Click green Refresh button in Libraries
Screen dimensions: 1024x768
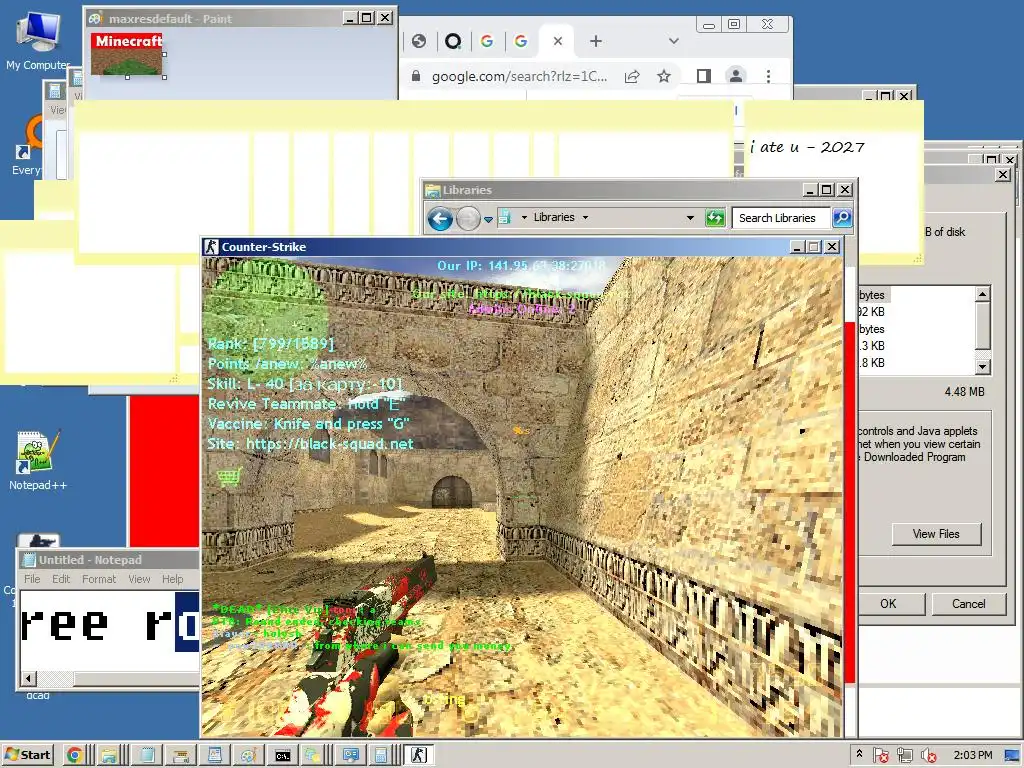pos(715,217)
